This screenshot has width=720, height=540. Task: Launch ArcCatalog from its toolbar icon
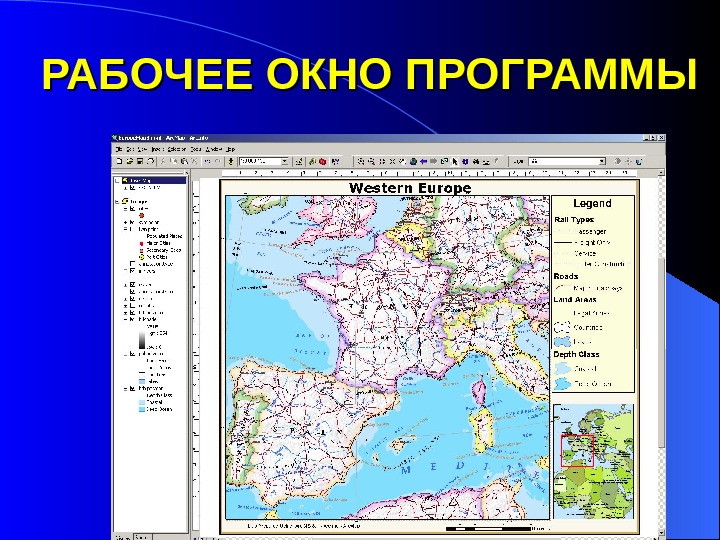click(x=313, y=161)
